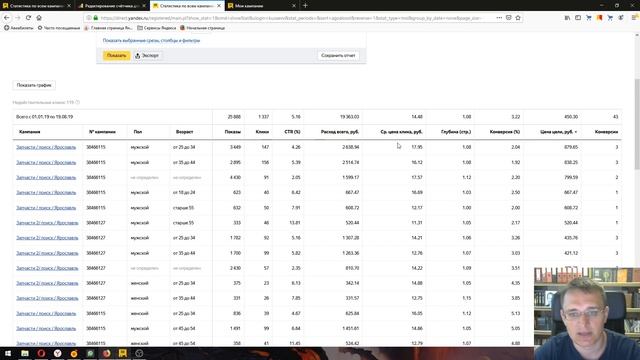Open Firefox from the taskbar
This screenshot has height=360, width=640.
(107, 353)
